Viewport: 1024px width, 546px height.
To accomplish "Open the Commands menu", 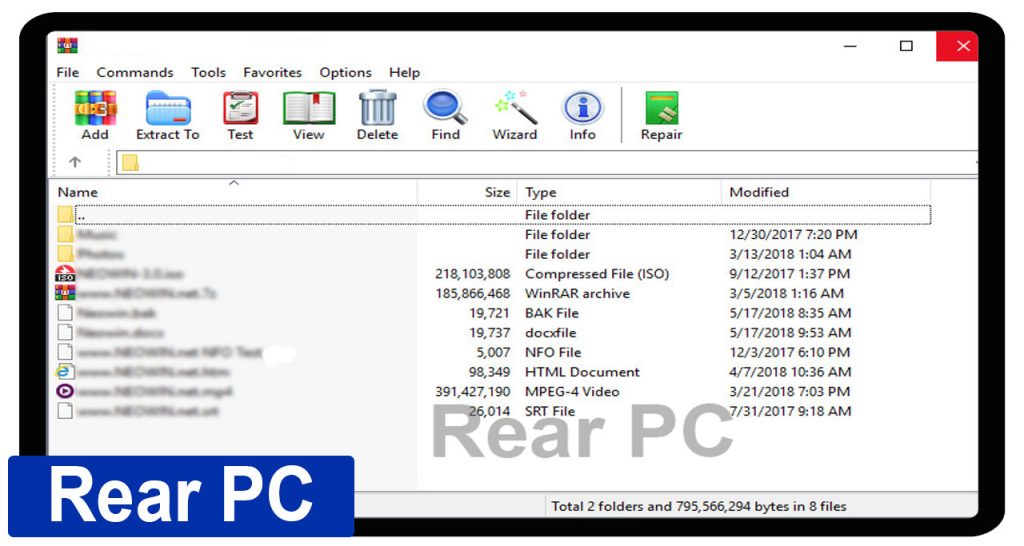I will (x=135, y=72).
